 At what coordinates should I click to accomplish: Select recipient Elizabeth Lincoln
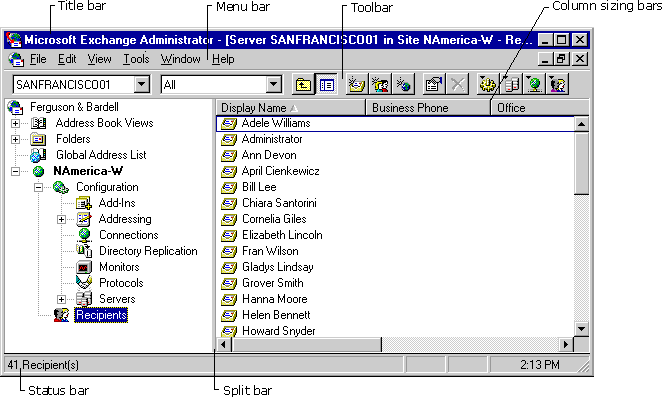click(282, 235)
